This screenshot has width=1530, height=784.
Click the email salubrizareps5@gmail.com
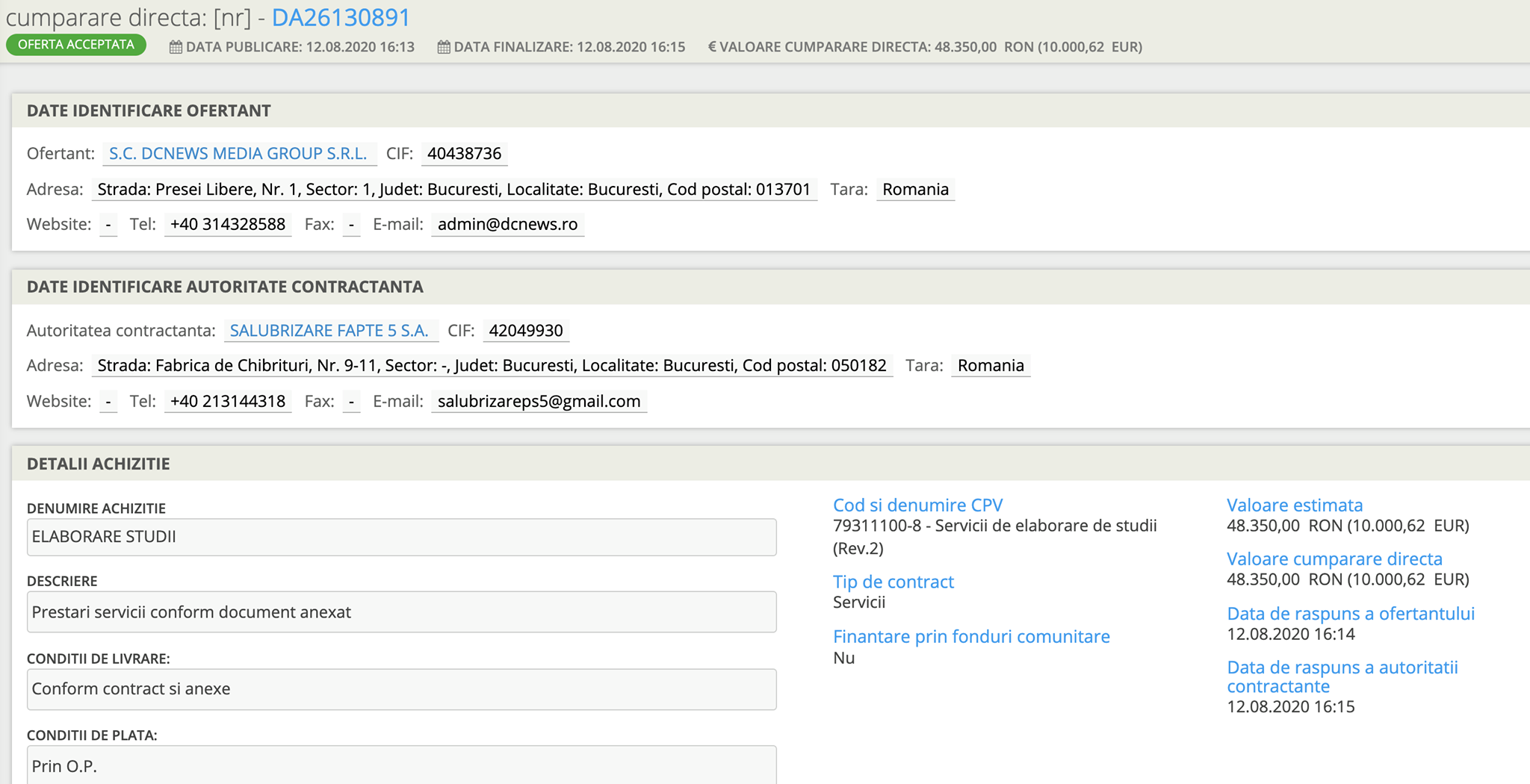click(x=539, y=402)
